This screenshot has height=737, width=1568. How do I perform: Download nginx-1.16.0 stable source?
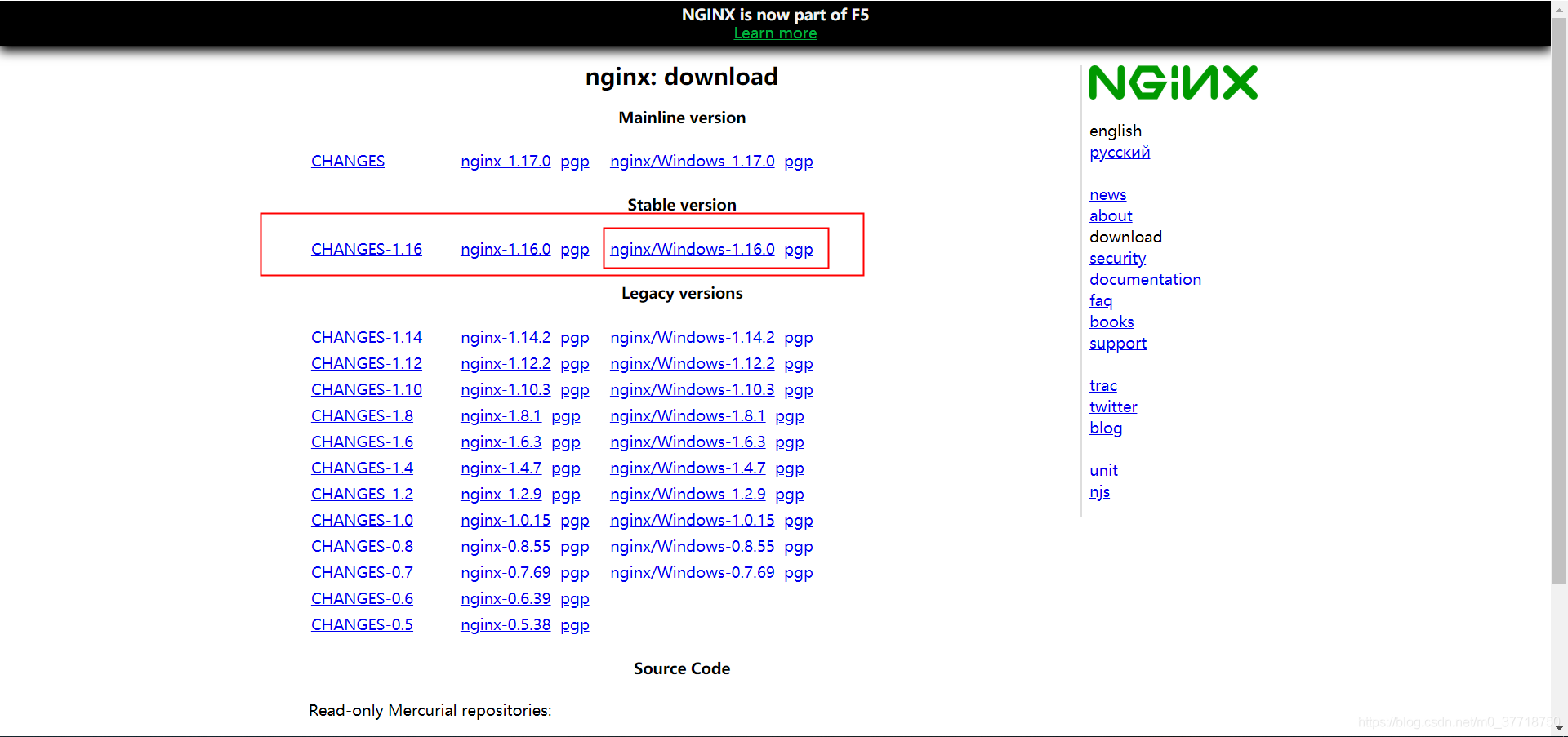coord(506,249)
